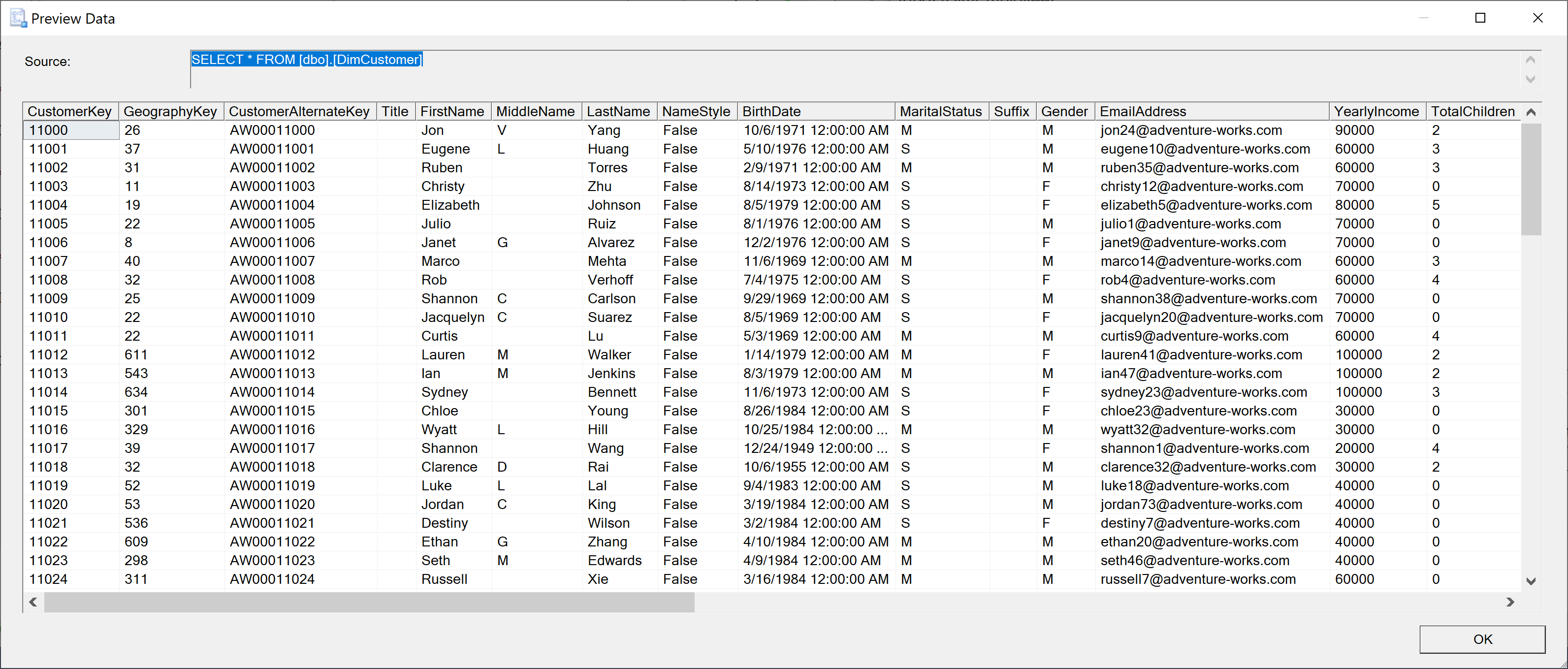
Task: Maximize the Preview Data window
Action: [x=1480, y=18]
